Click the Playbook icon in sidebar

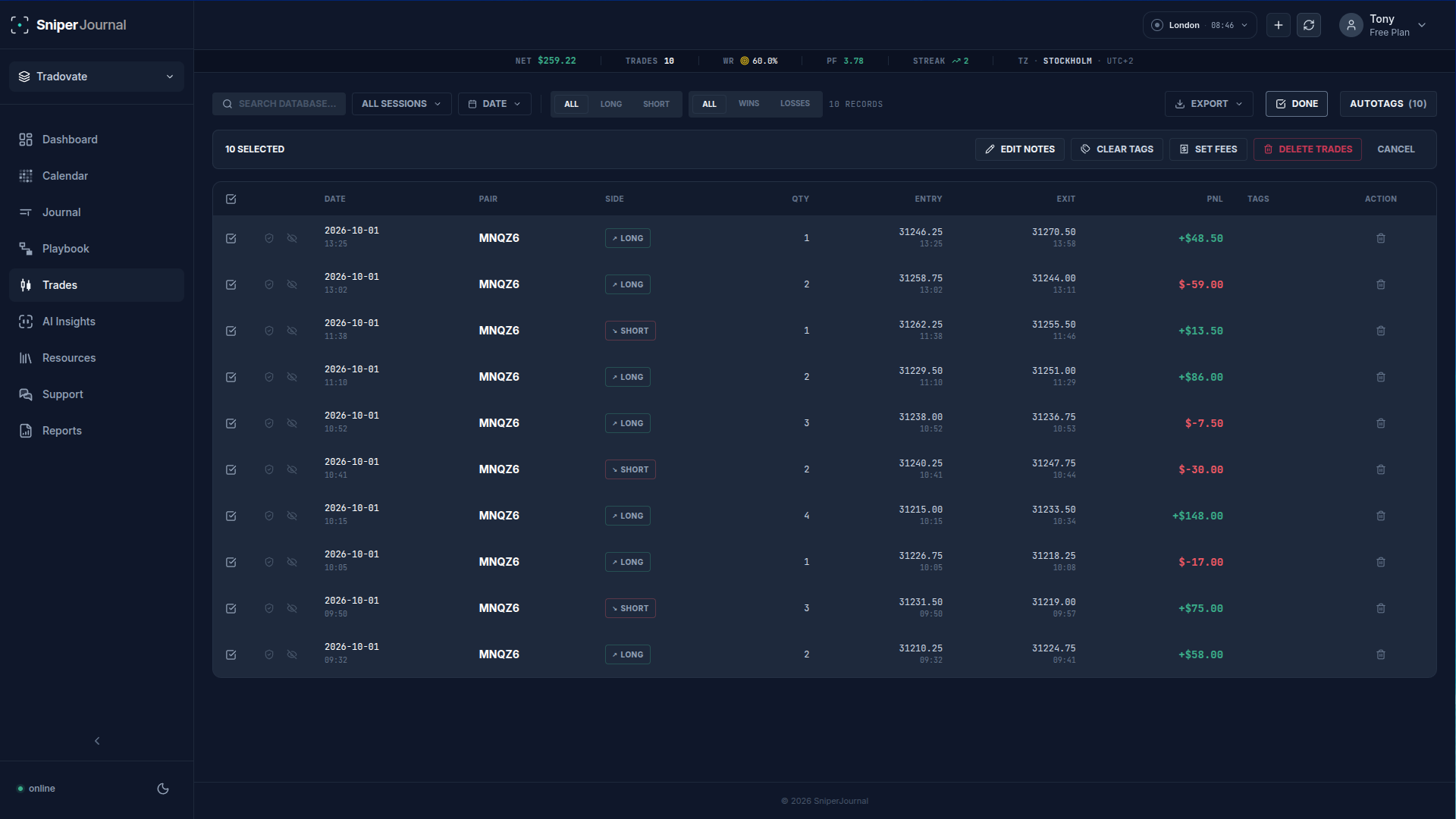(26, 249)
